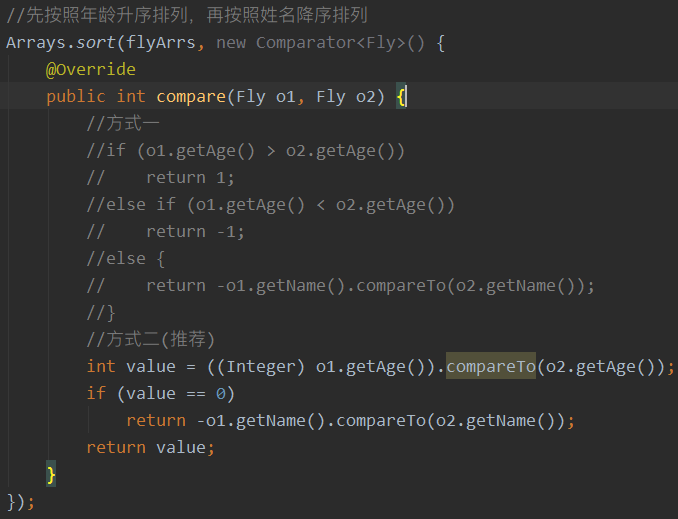Click the Fly o2 parameter

pos(345,96)
